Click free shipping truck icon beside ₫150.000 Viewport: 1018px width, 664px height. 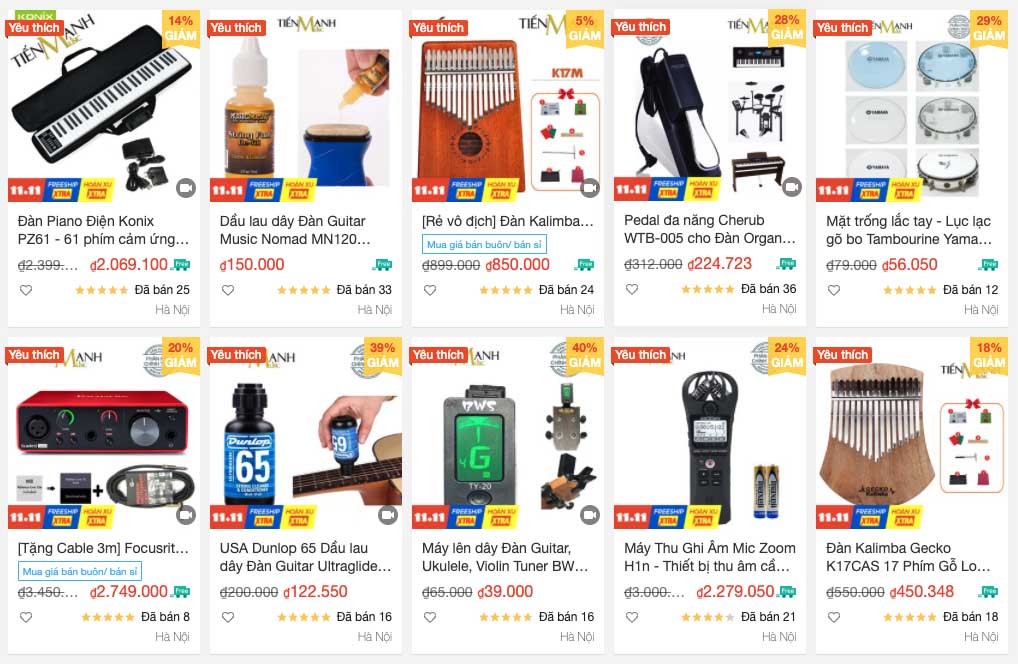(383, 264)
